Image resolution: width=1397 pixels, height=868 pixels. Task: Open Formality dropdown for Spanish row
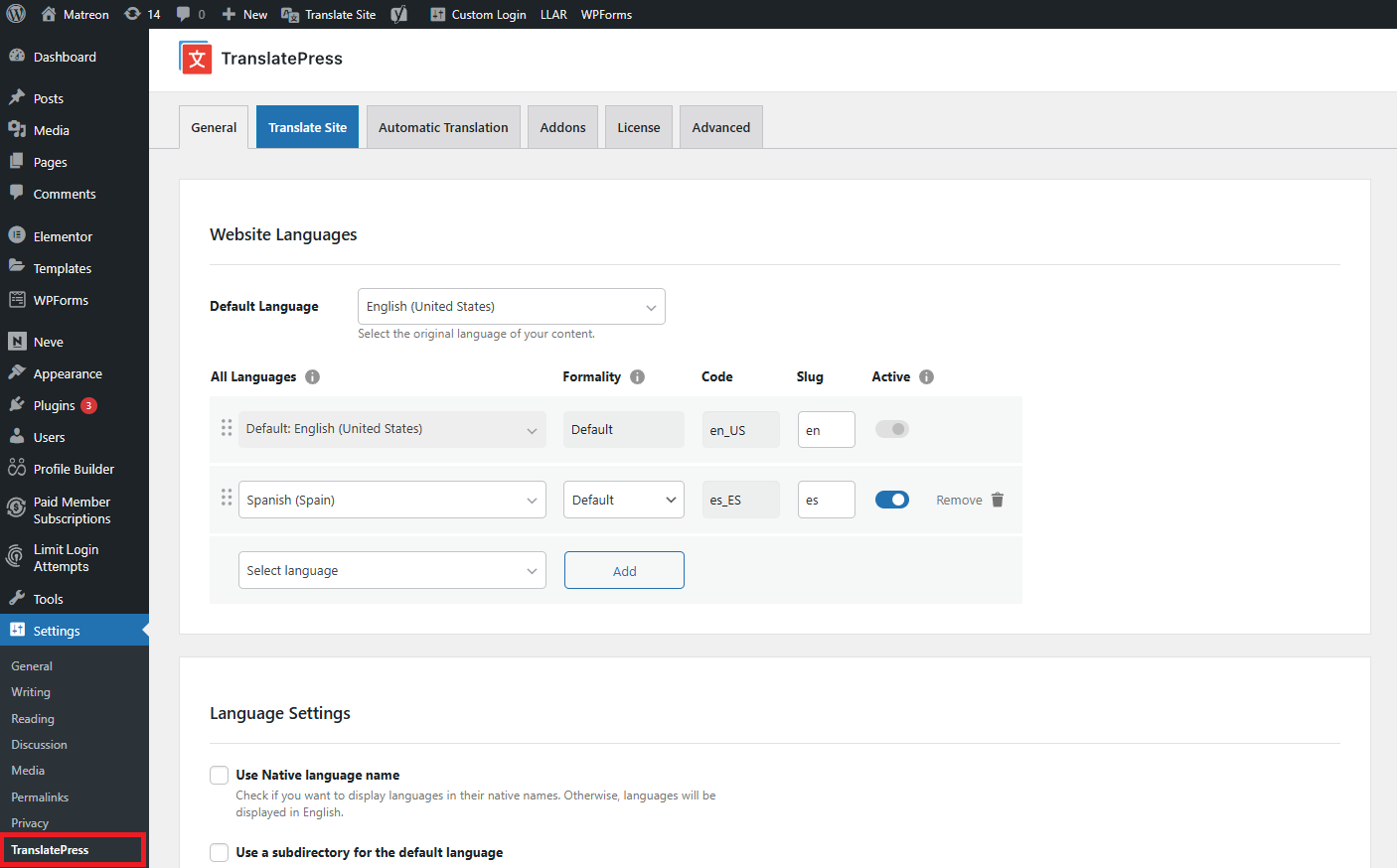[624, 500]
